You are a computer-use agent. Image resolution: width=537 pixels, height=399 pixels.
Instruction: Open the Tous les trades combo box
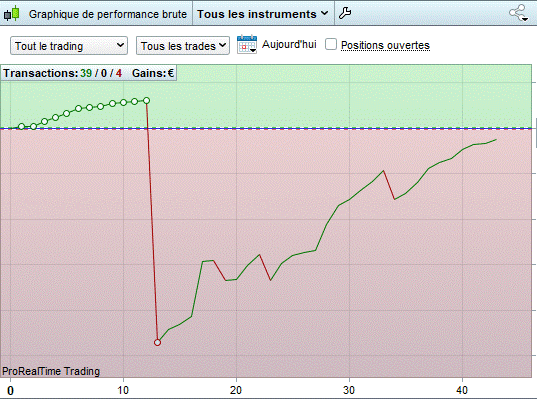tap(183, 46)
